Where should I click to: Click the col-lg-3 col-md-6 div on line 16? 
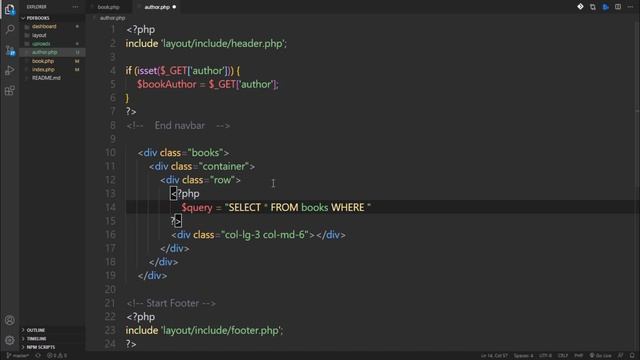[258, 235]
